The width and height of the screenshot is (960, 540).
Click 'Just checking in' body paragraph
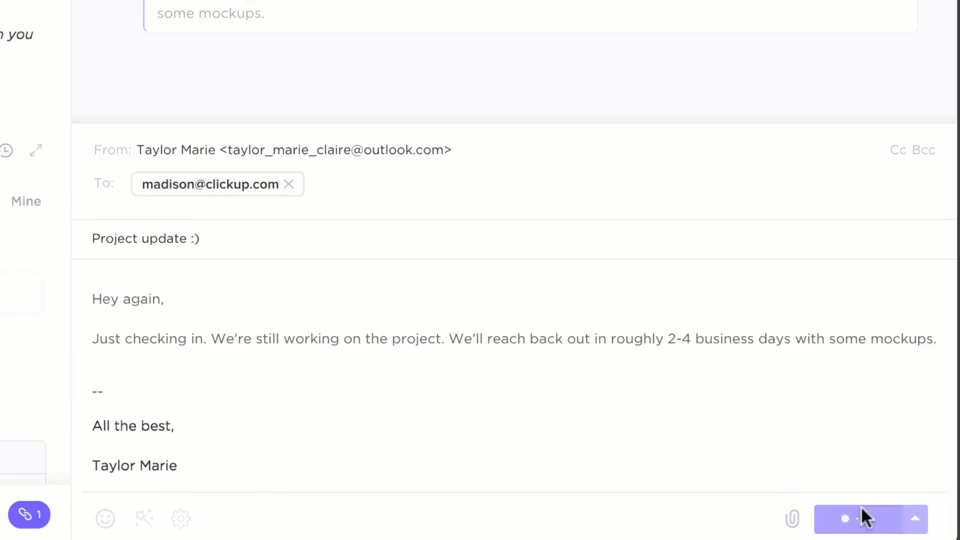coord(514,339)
